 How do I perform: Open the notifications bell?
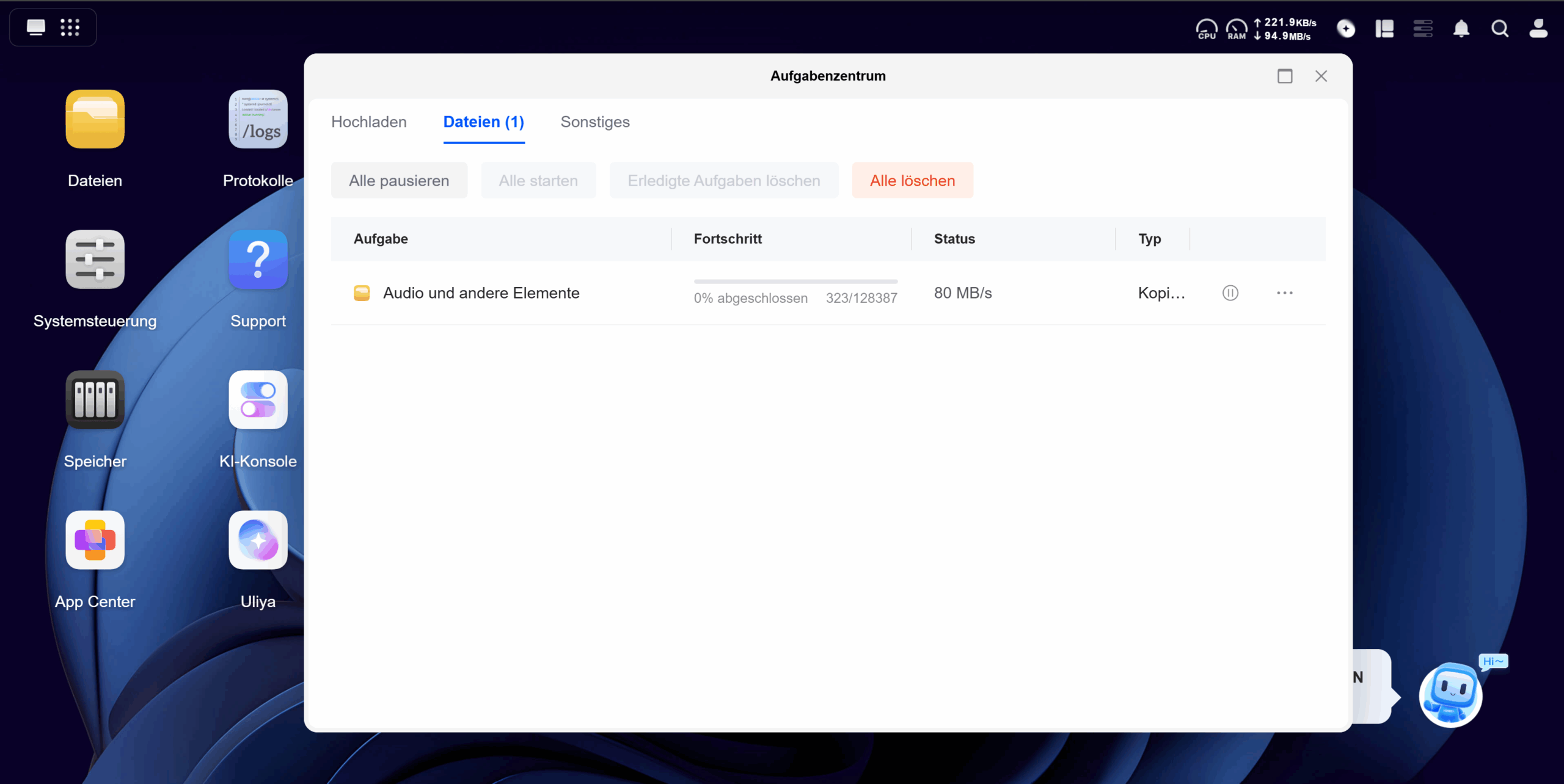pos(1461,29)
